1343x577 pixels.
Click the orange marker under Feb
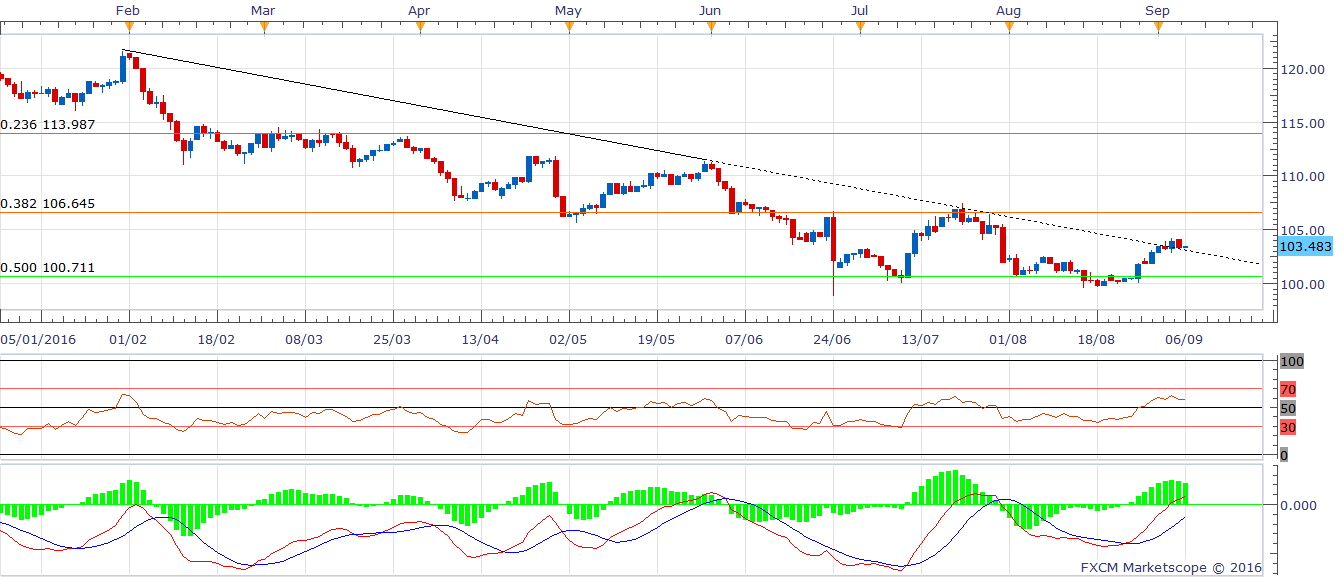pyautogui.click(x=128, y=28)
